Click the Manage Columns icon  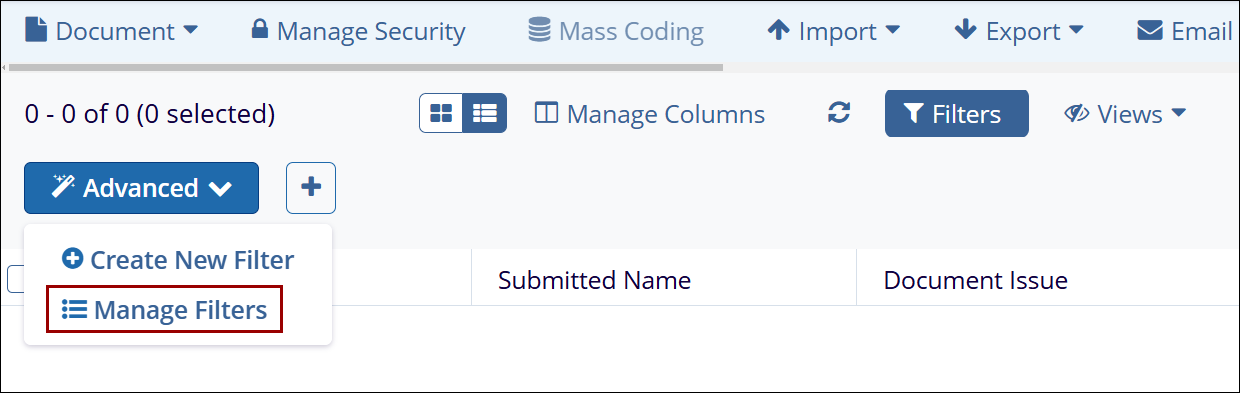pyautogui.click(x=546, y=114)
